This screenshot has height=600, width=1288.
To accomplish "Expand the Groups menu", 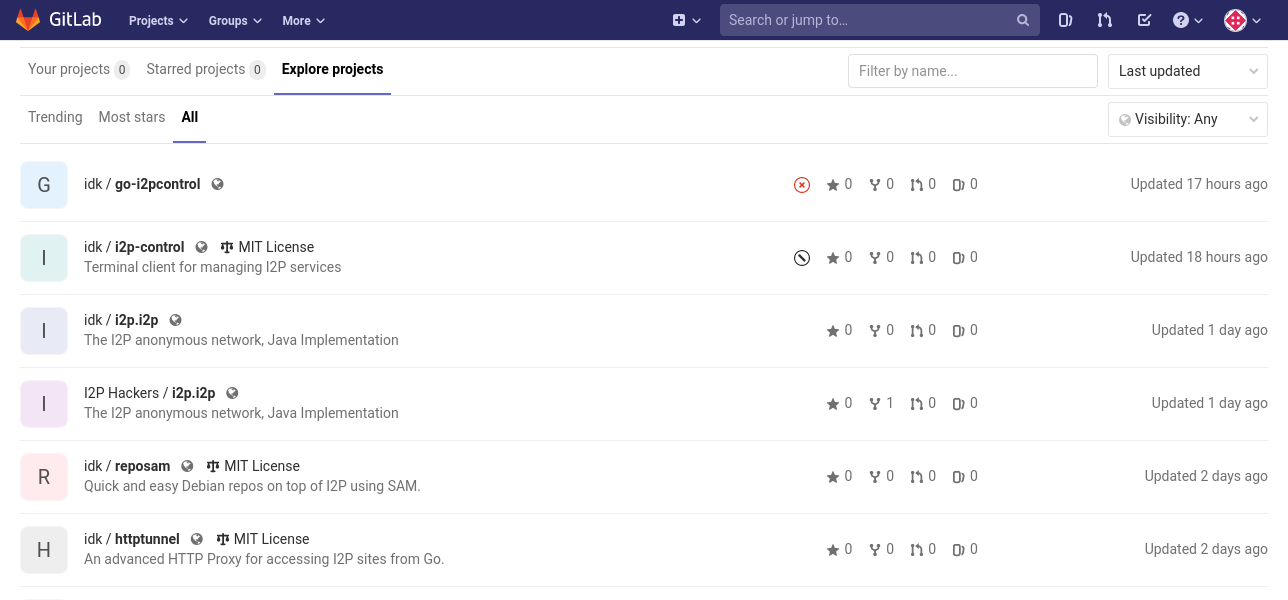I will [235, 20].
